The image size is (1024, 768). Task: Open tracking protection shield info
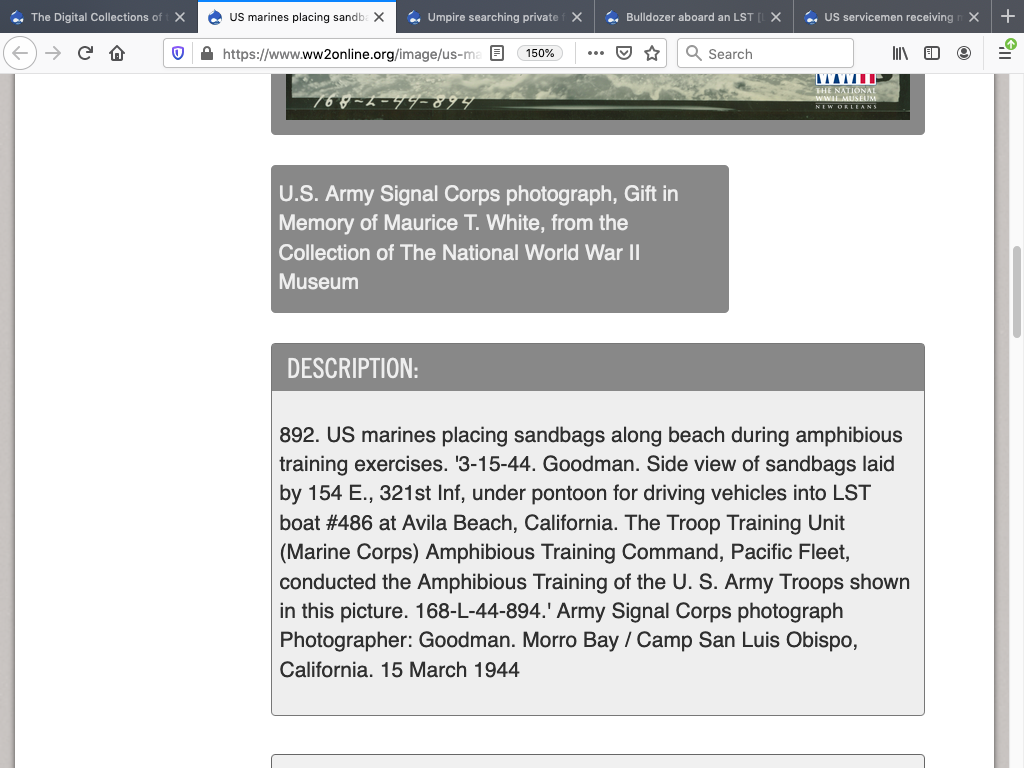179,53
